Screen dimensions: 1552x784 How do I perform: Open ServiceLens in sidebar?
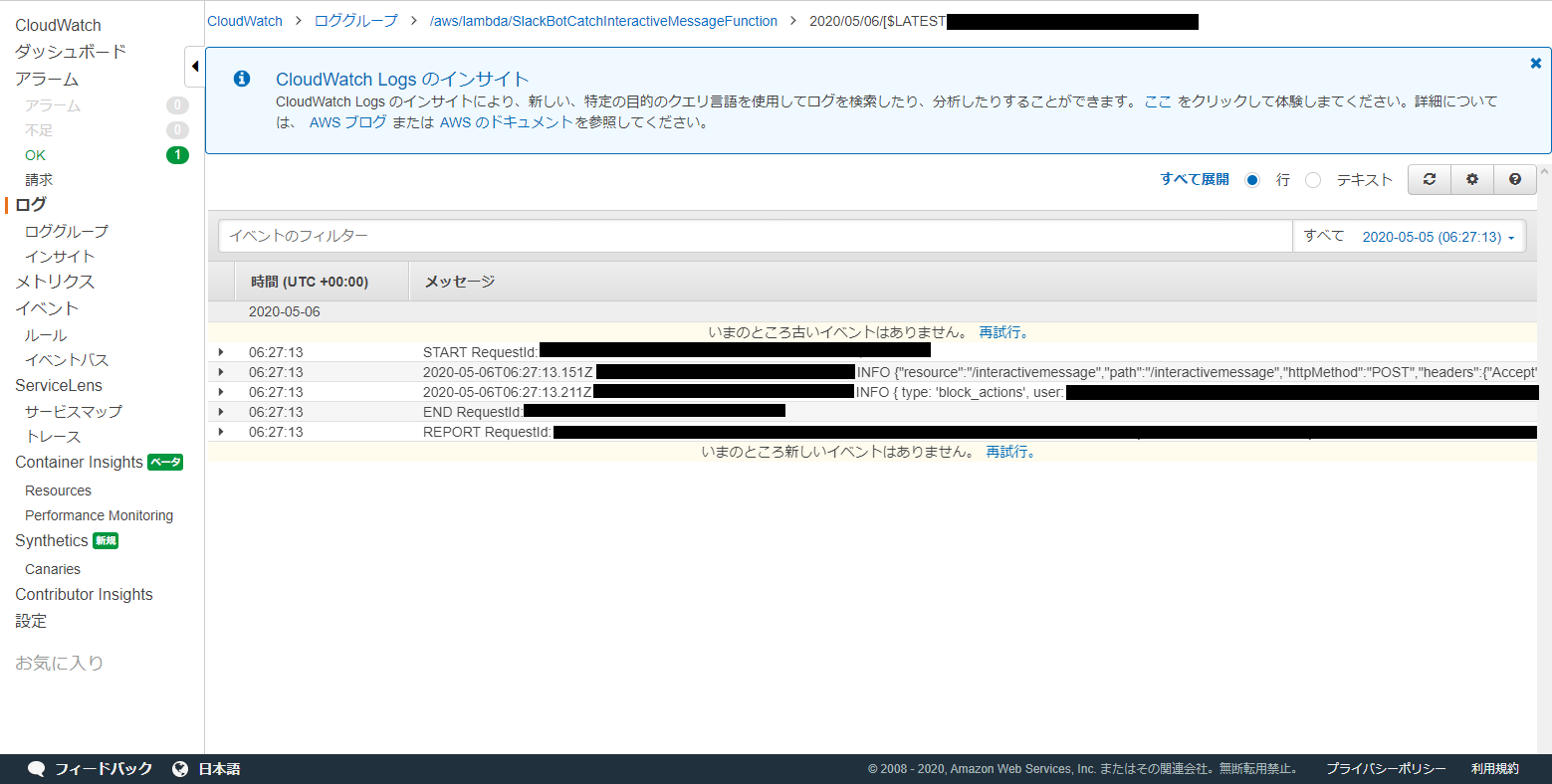(59, 386)
